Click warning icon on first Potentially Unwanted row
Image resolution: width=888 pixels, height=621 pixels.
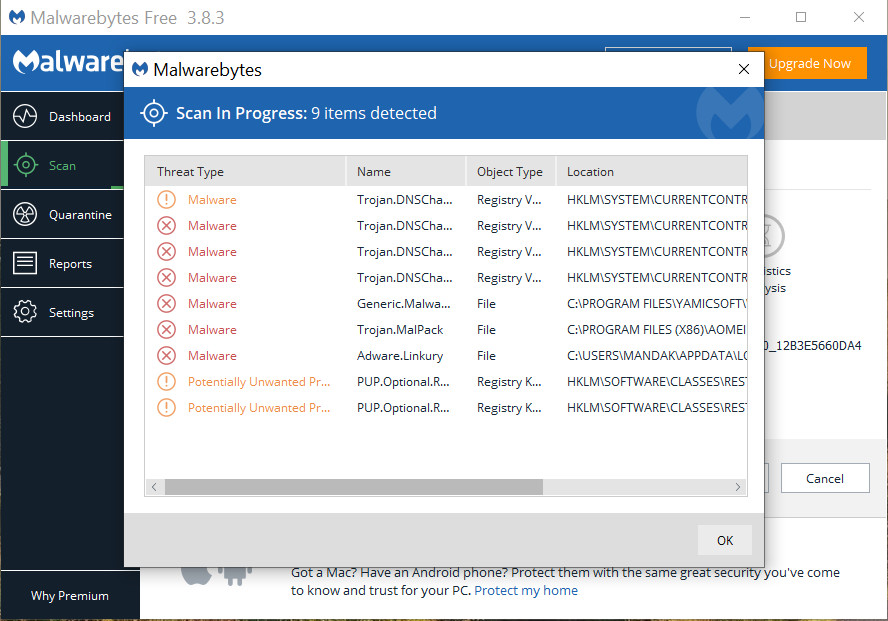pyautogui.click(x=166, y=382)
